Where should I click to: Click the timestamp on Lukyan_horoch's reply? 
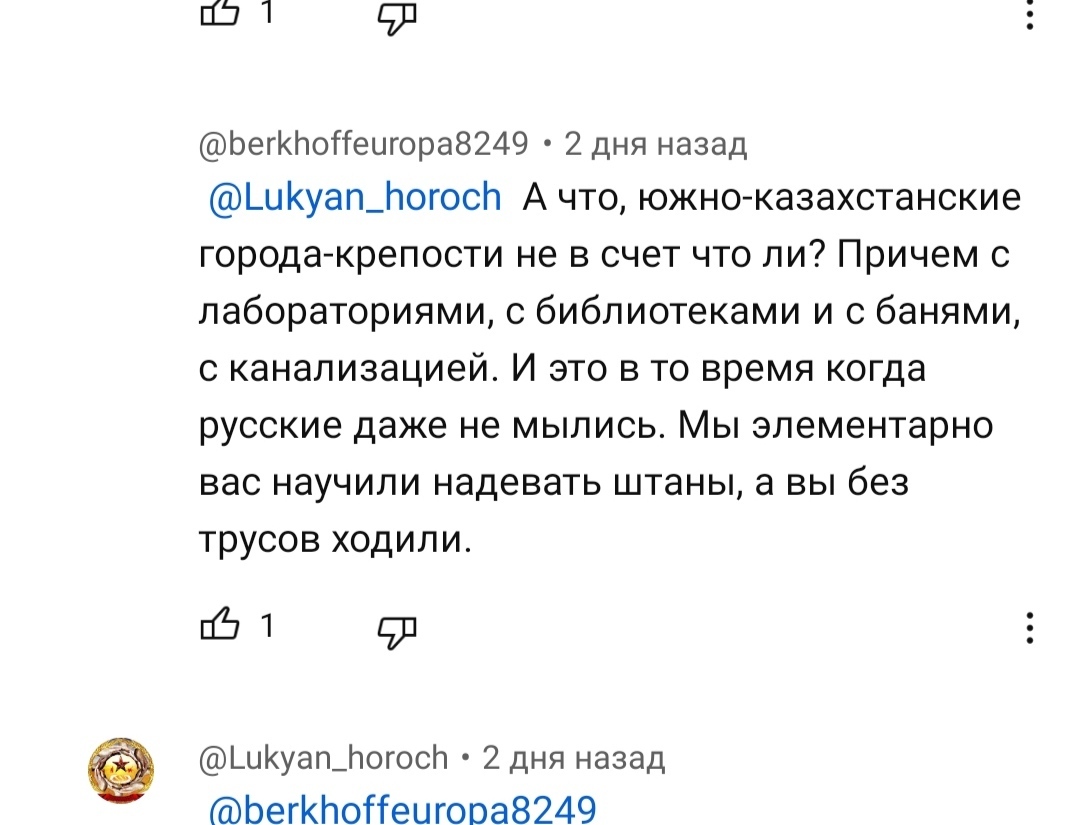click(574, 758)
